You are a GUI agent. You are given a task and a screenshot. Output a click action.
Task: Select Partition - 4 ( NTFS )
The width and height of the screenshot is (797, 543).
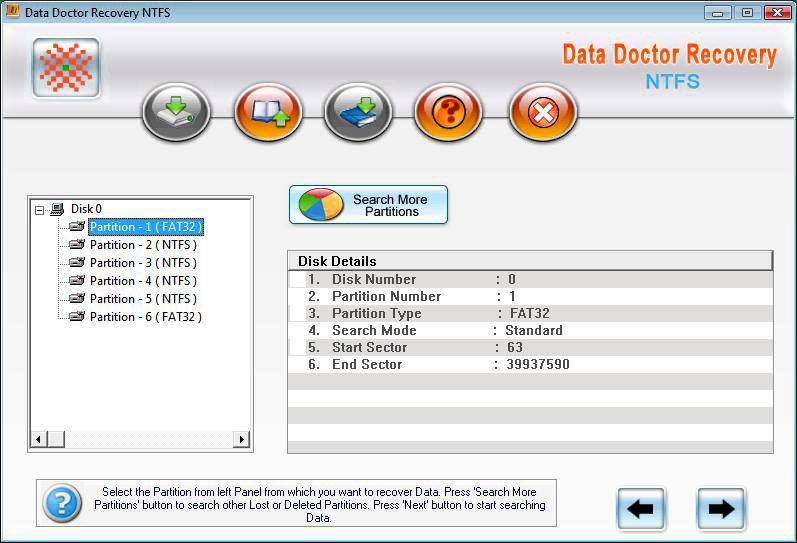click(143, 281)
